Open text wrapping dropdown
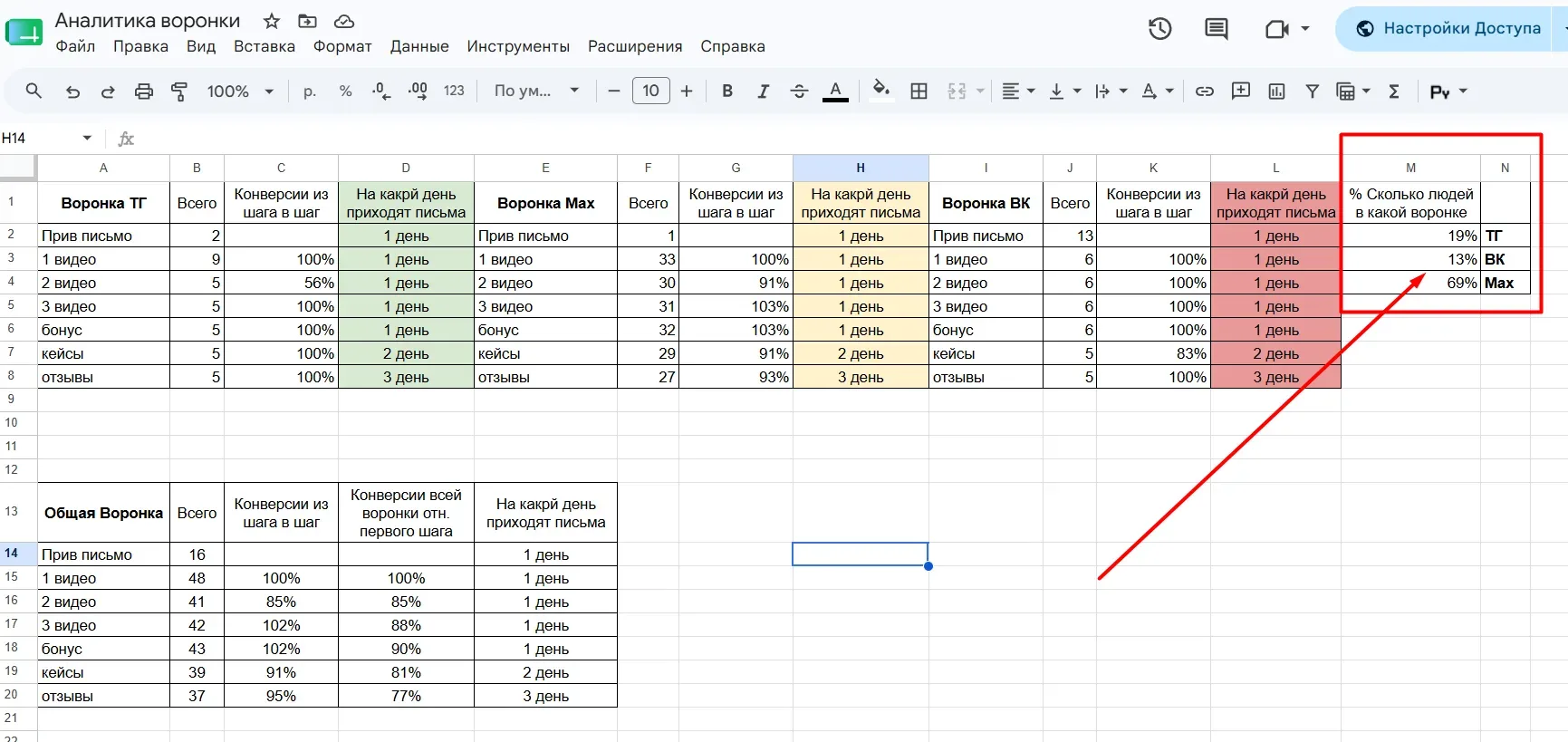Viewport: 1568px width, 742px height. pos(1111,91)
